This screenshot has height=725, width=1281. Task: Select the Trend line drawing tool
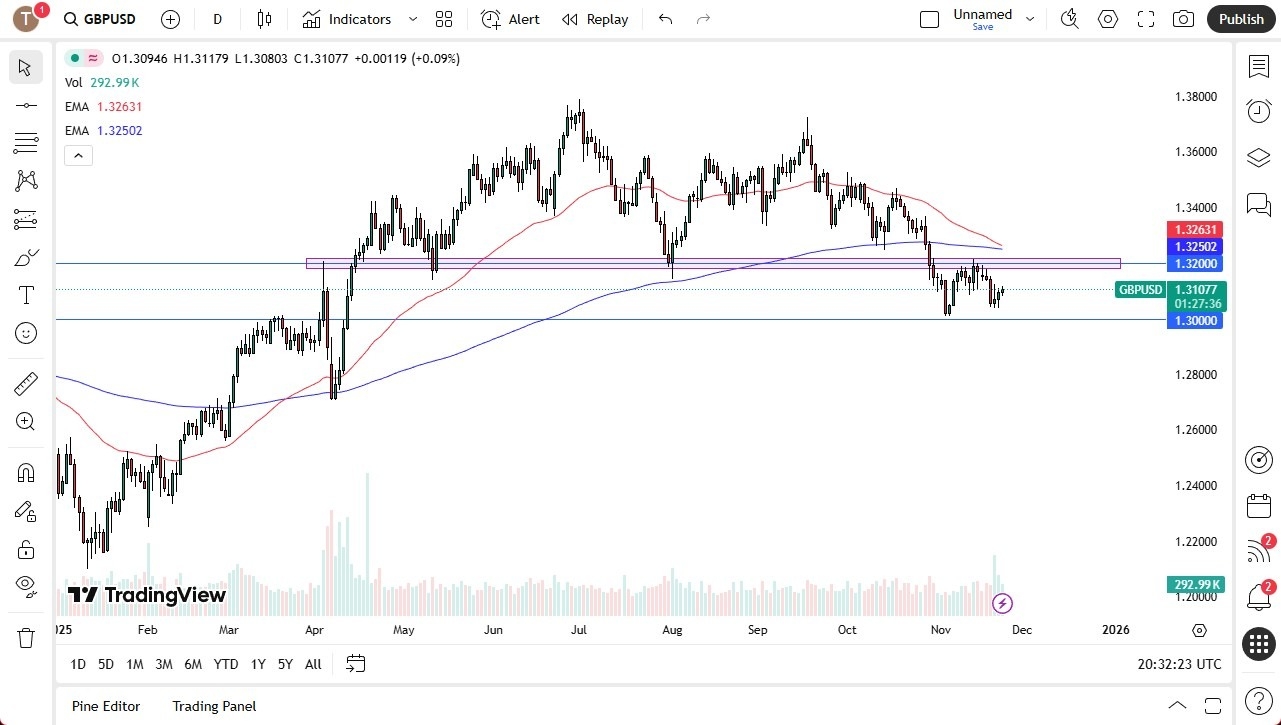point(26,105)
